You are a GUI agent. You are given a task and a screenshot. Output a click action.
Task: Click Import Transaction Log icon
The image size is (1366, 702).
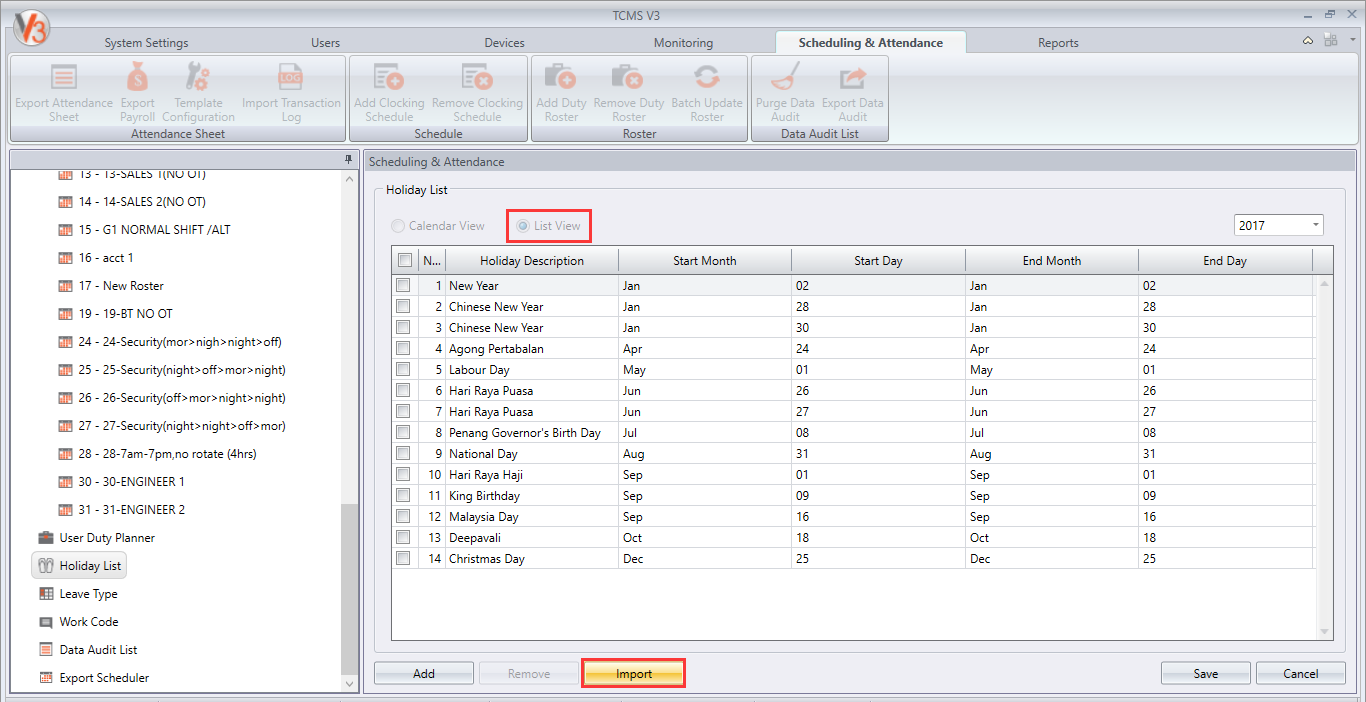click(291, 77)
